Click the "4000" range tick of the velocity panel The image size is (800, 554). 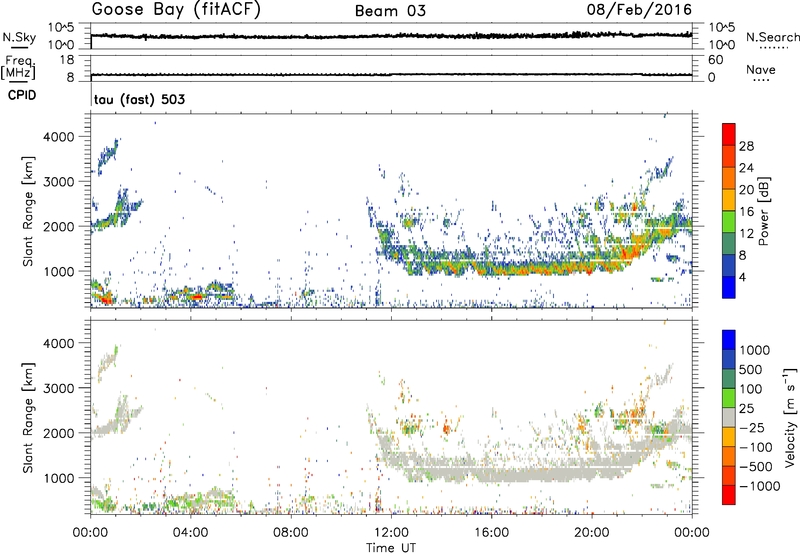coord(59,343)
